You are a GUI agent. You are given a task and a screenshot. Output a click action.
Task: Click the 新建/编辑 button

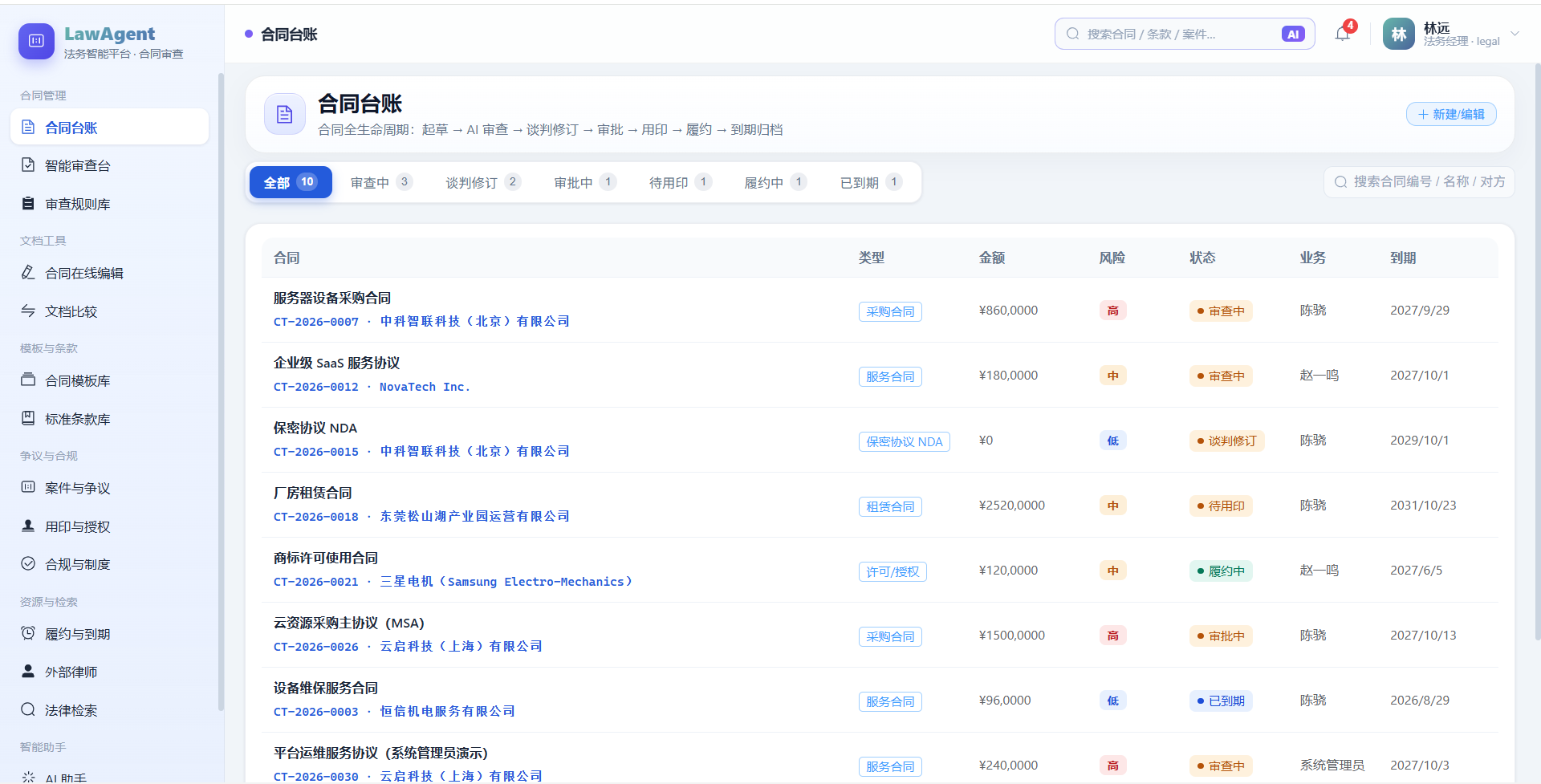[x=1451, y=114]
